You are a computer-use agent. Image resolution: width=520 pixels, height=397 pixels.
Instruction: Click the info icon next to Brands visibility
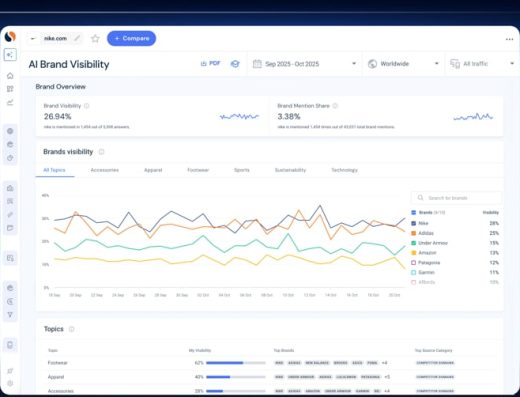pos(101,152)
